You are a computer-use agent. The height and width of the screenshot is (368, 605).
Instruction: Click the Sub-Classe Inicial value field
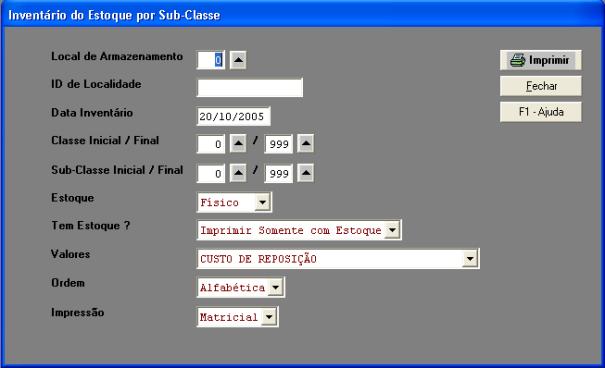pyautogui.click(x=211, y=173)
